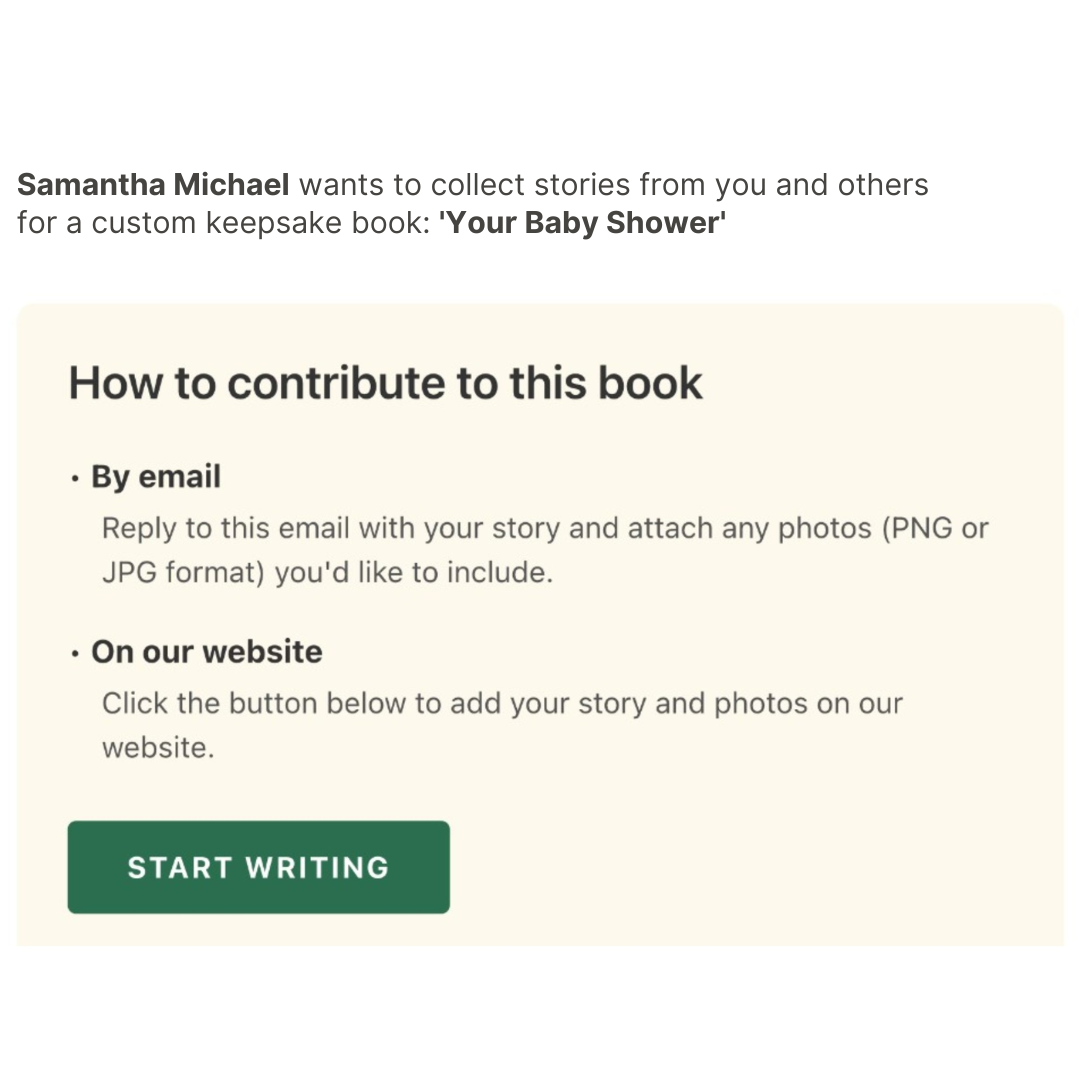The image size is (1080, 1080).
Task: Click the 'Click the button below' instruction line
Action: [502, 703]
